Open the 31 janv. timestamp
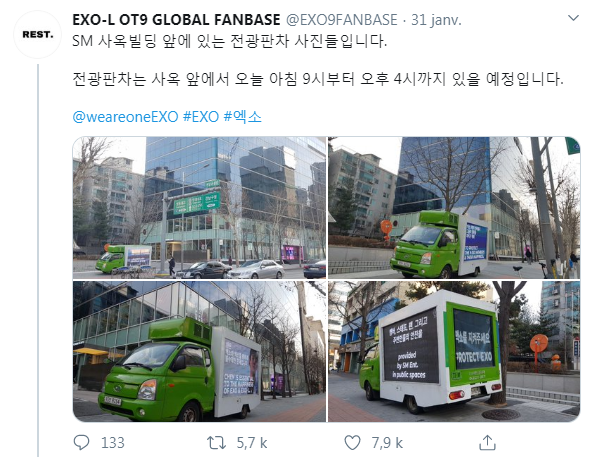Viewport: 596px width, 457px height. pos(436,20)
